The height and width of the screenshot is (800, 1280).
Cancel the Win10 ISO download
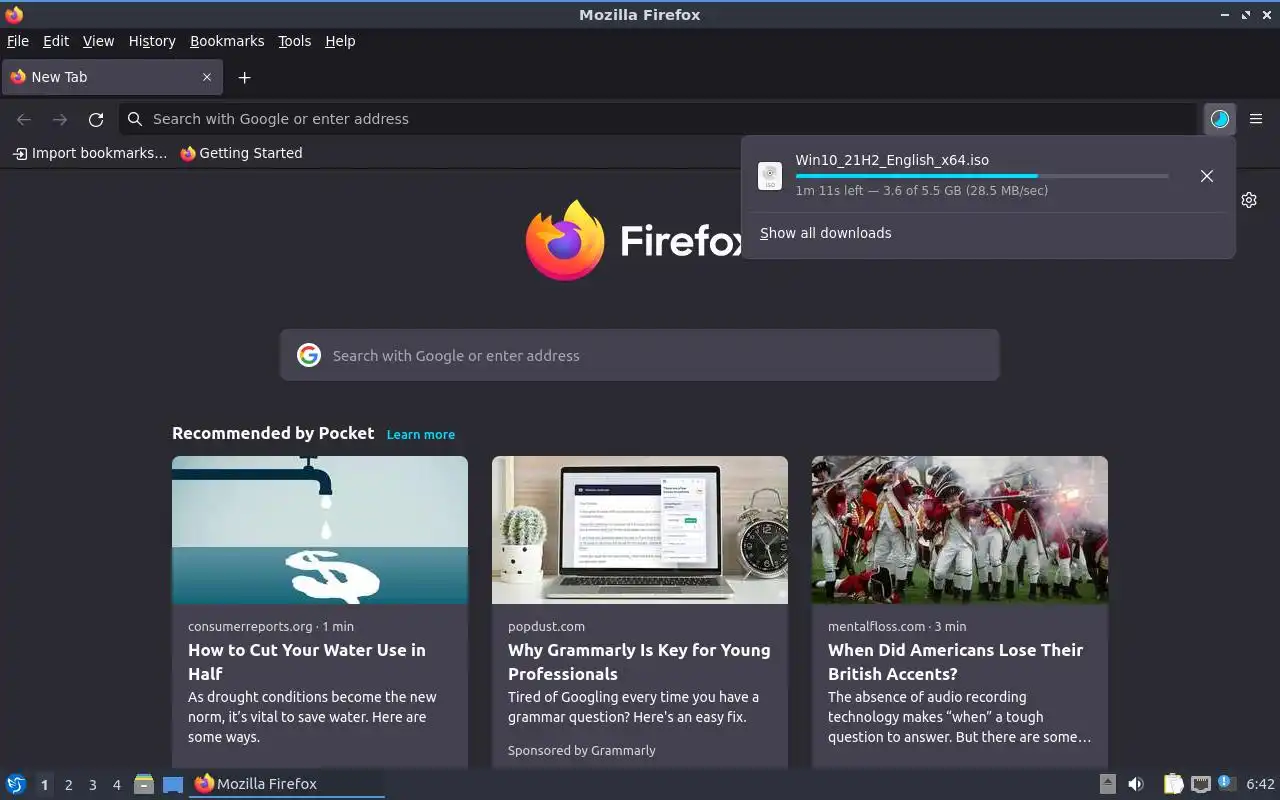click(1207, 176)
